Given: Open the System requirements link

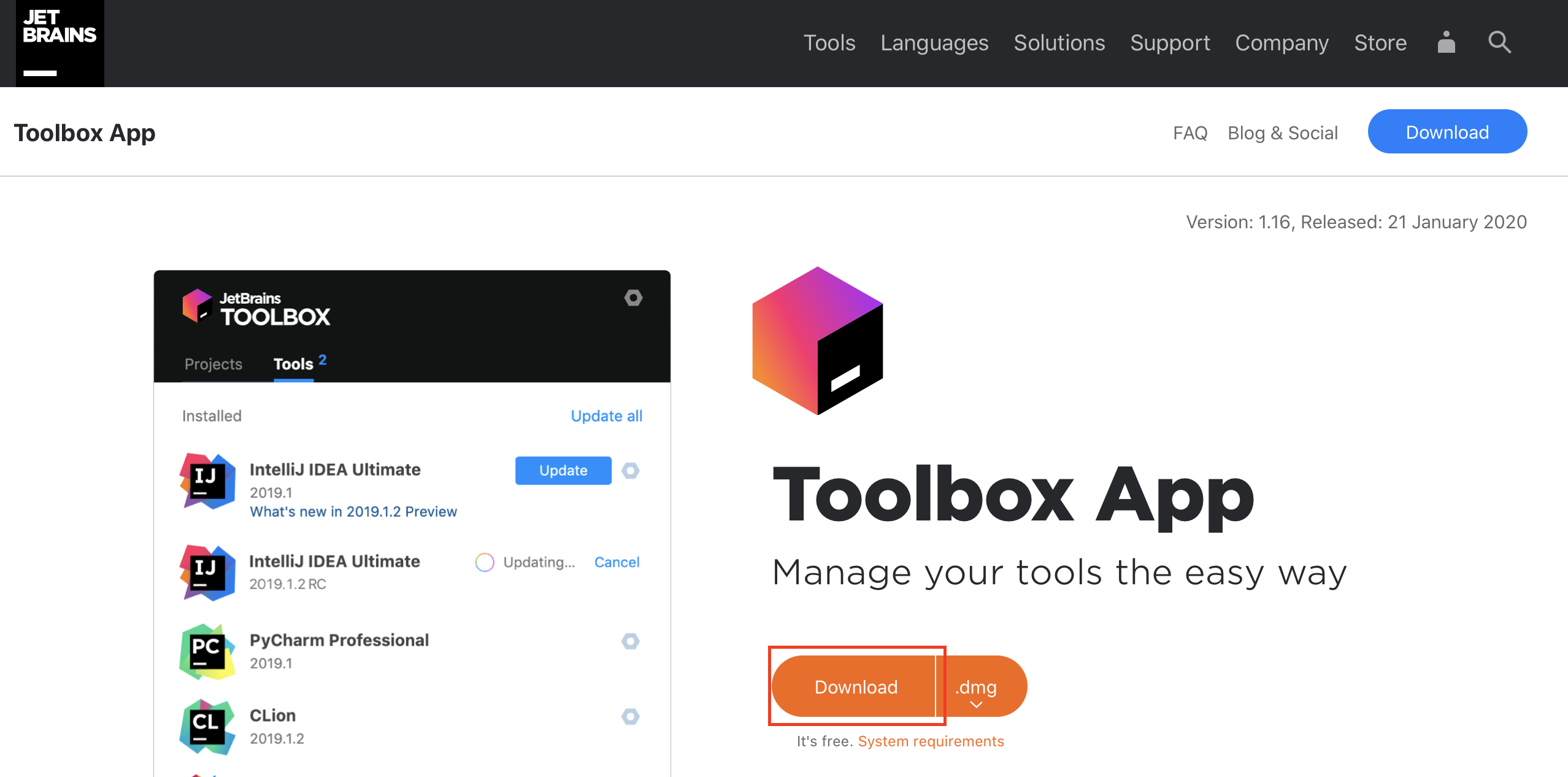Looking at the screenshot, I should click(930, 741).
